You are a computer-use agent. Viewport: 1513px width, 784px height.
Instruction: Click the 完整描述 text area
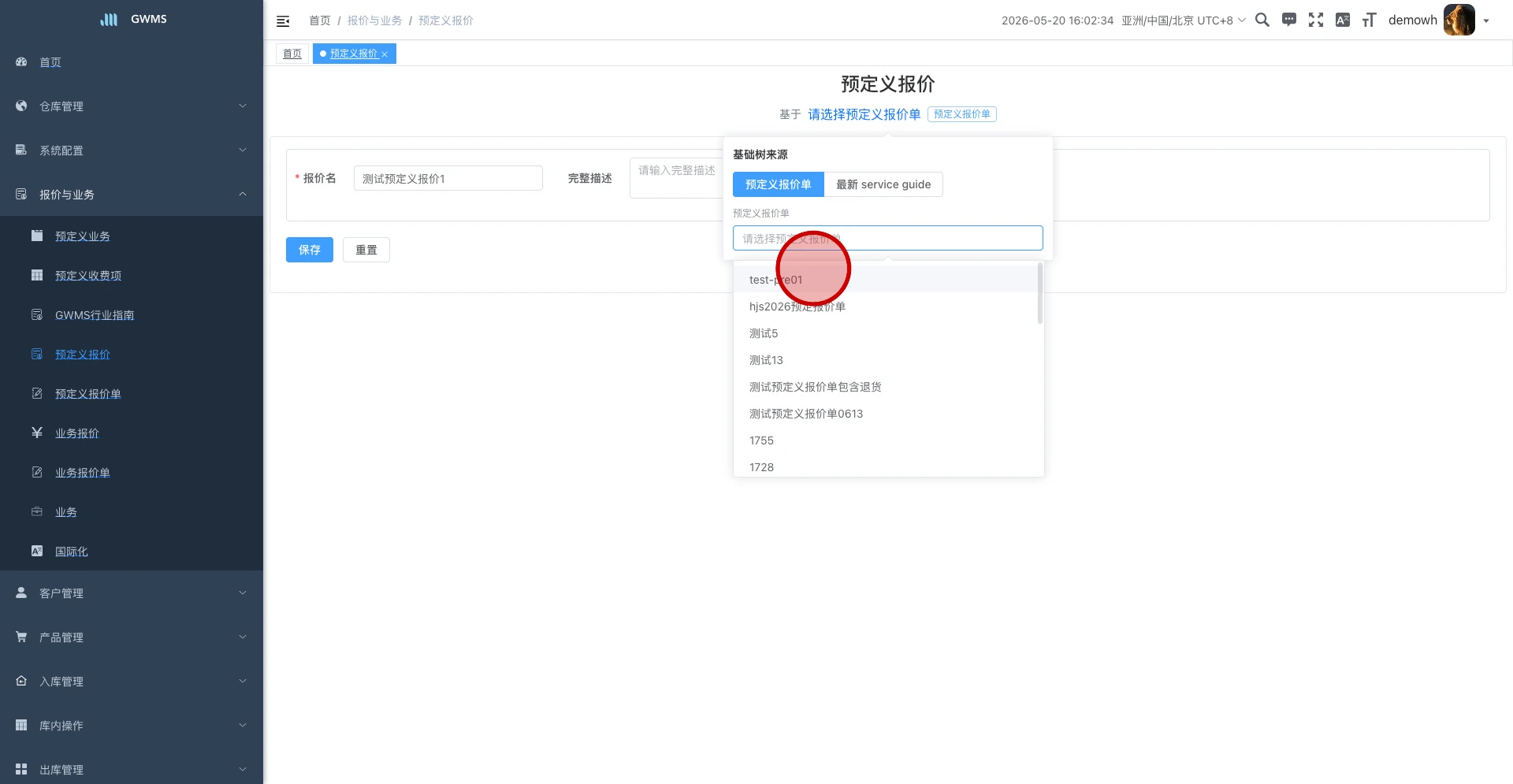tap(676, 178)
